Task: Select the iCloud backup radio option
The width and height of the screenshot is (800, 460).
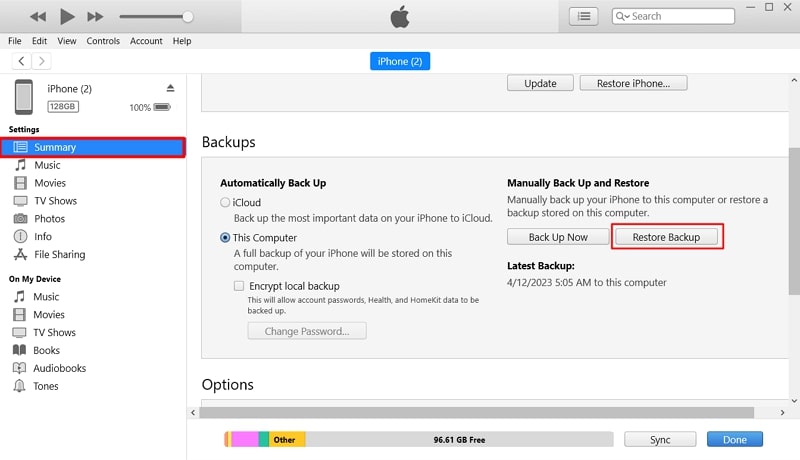Action: [225, 203]
